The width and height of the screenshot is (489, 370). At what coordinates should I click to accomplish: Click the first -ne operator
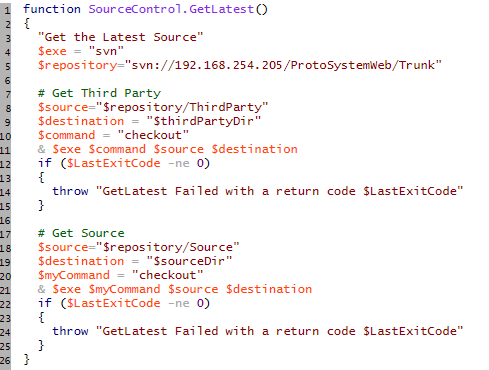[x=179, y=163]
